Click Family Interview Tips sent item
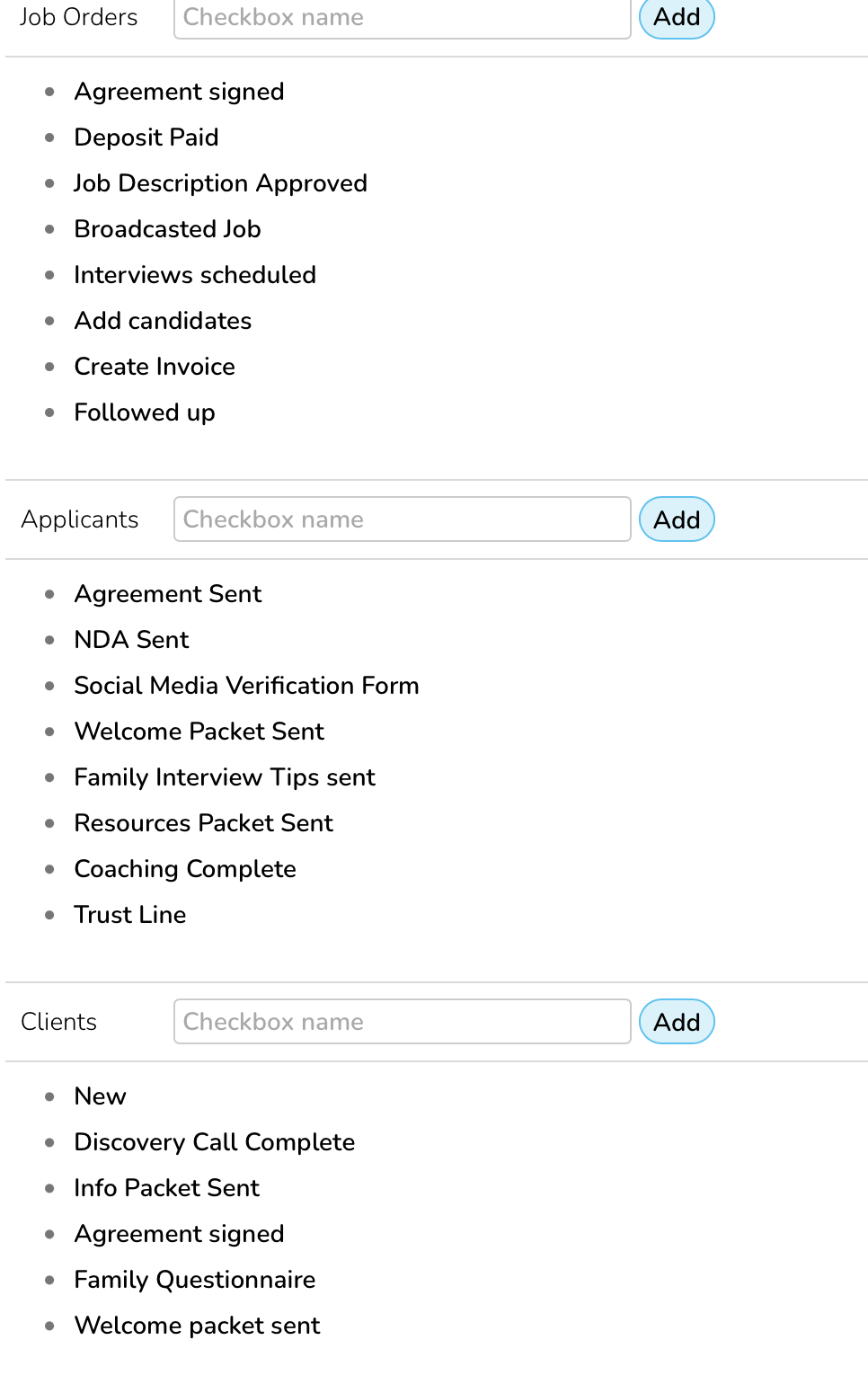The image size is (868, 1393). tap(225, 777)
